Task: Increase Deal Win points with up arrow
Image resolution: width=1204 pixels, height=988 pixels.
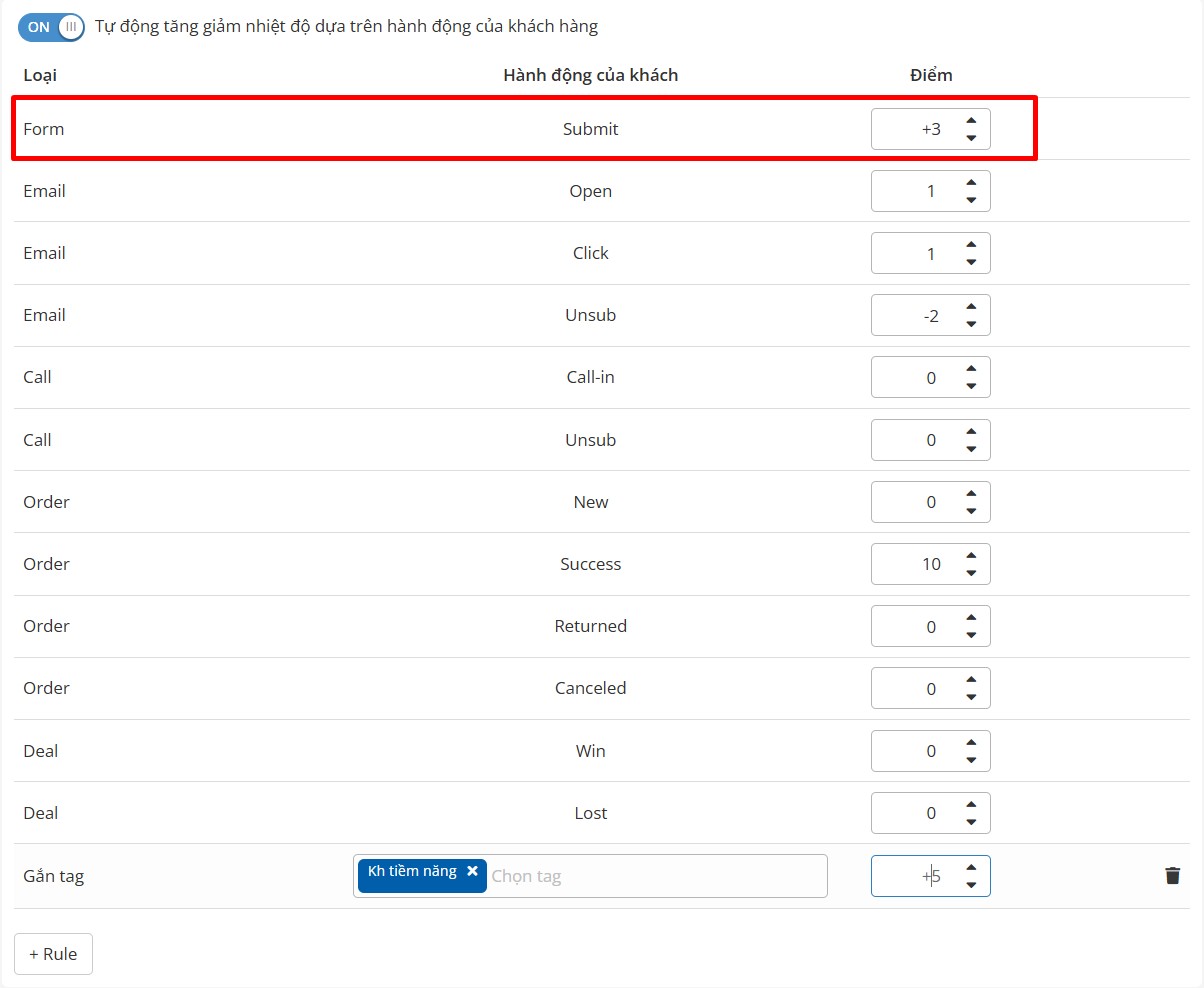Action: 970,743
